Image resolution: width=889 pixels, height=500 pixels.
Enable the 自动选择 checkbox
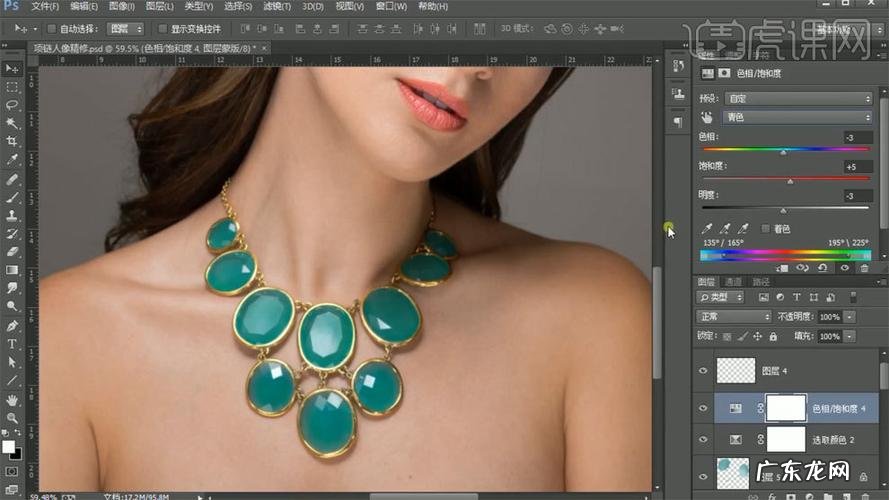(51, 29)
